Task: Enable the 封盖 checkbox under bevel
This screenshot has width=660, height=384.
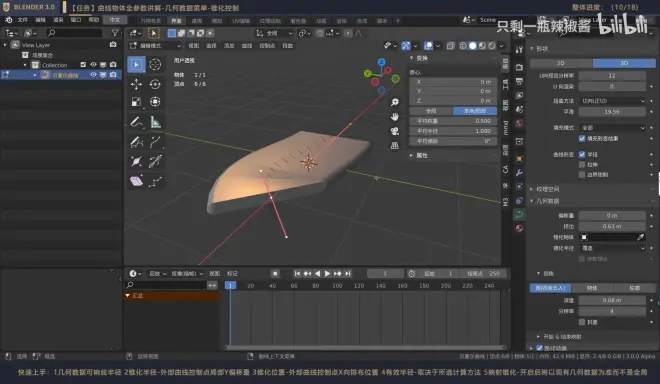Action: pos(582,322)
